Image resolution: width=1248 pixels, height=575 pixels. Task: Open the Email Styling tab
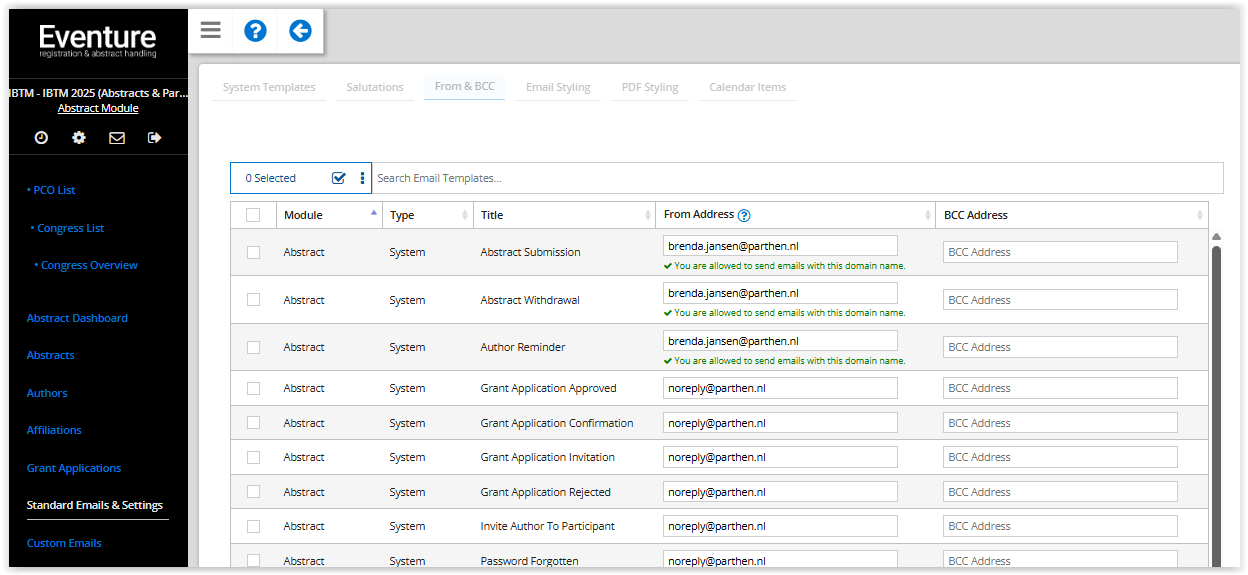[x=558, y=87]
